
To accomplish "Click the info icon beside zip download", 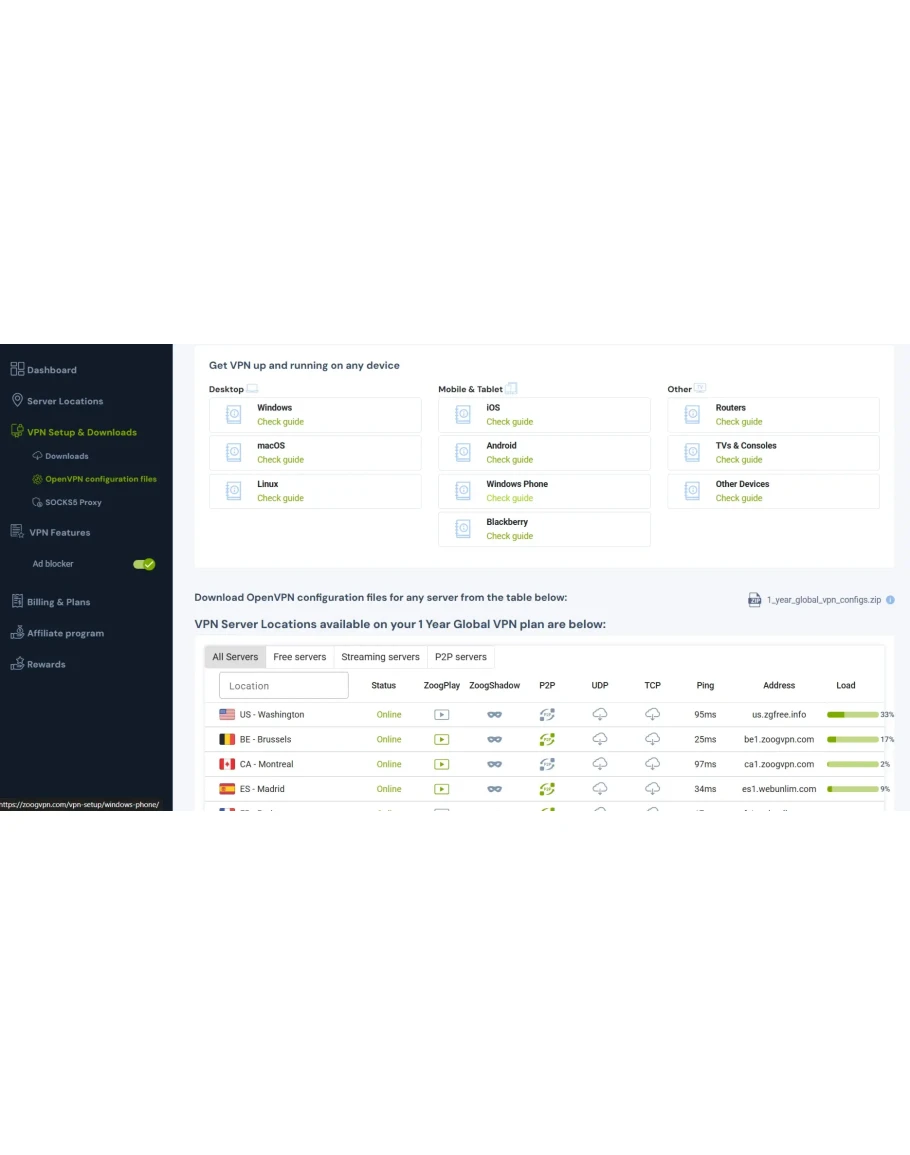I will (890, 600).
